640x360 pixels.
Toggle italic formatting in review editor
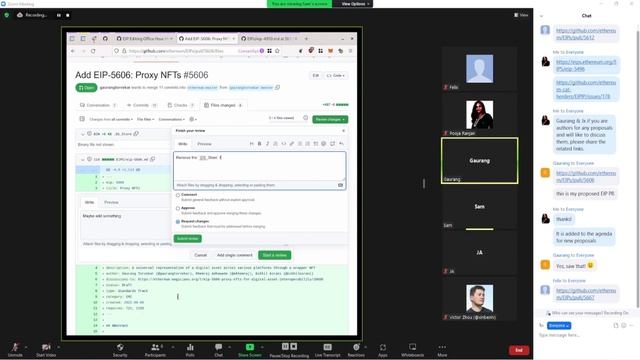[x=267, y=144]
